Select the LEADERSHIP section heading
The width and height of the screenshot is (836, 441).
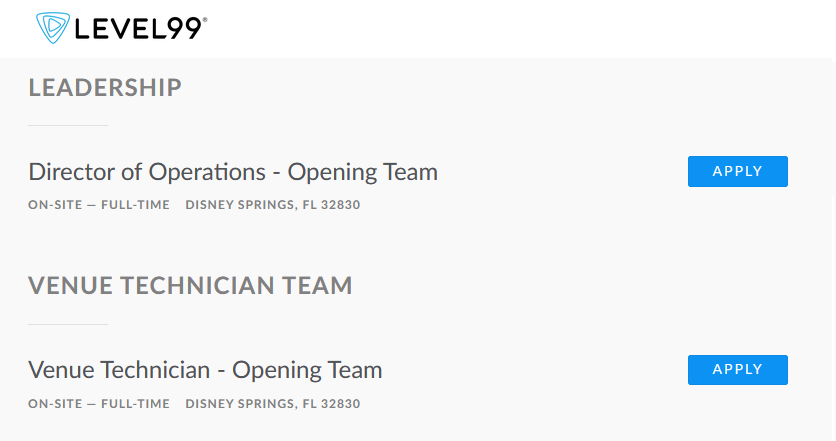coord(105,88)
